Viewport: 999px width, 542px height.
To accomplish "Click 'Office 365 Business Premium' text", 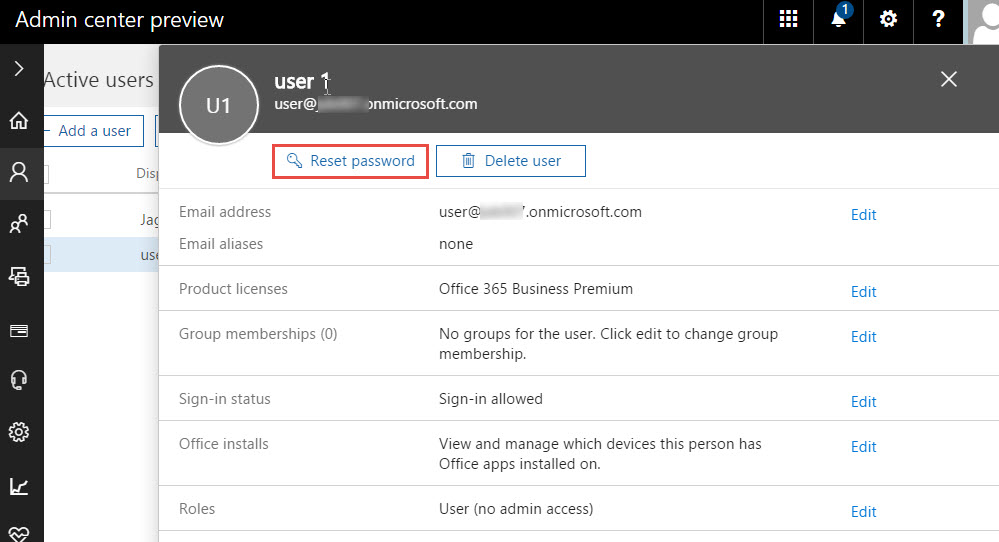I will pos(536,289).
